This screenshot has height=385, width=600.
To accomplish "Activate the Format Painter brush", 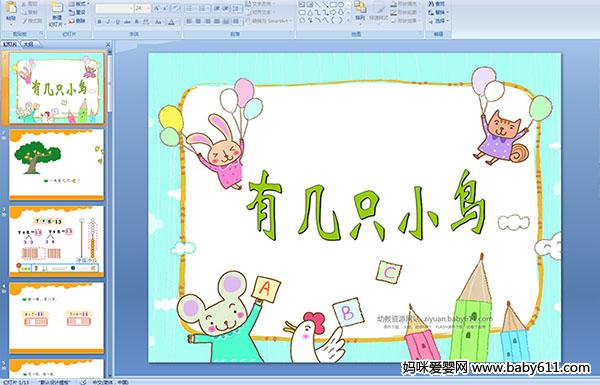I will [24, 21].
